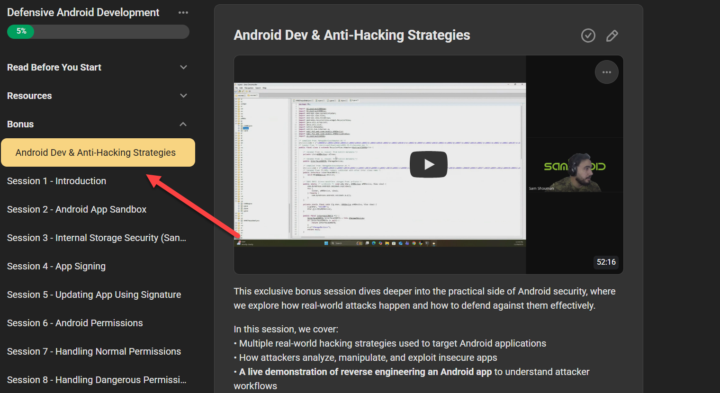The height and width of the screenshot is (393, 720).
Task: Open course options ellipsis beside Defensive Android Development
Action: pyautogui.click(x=183, y=13)
